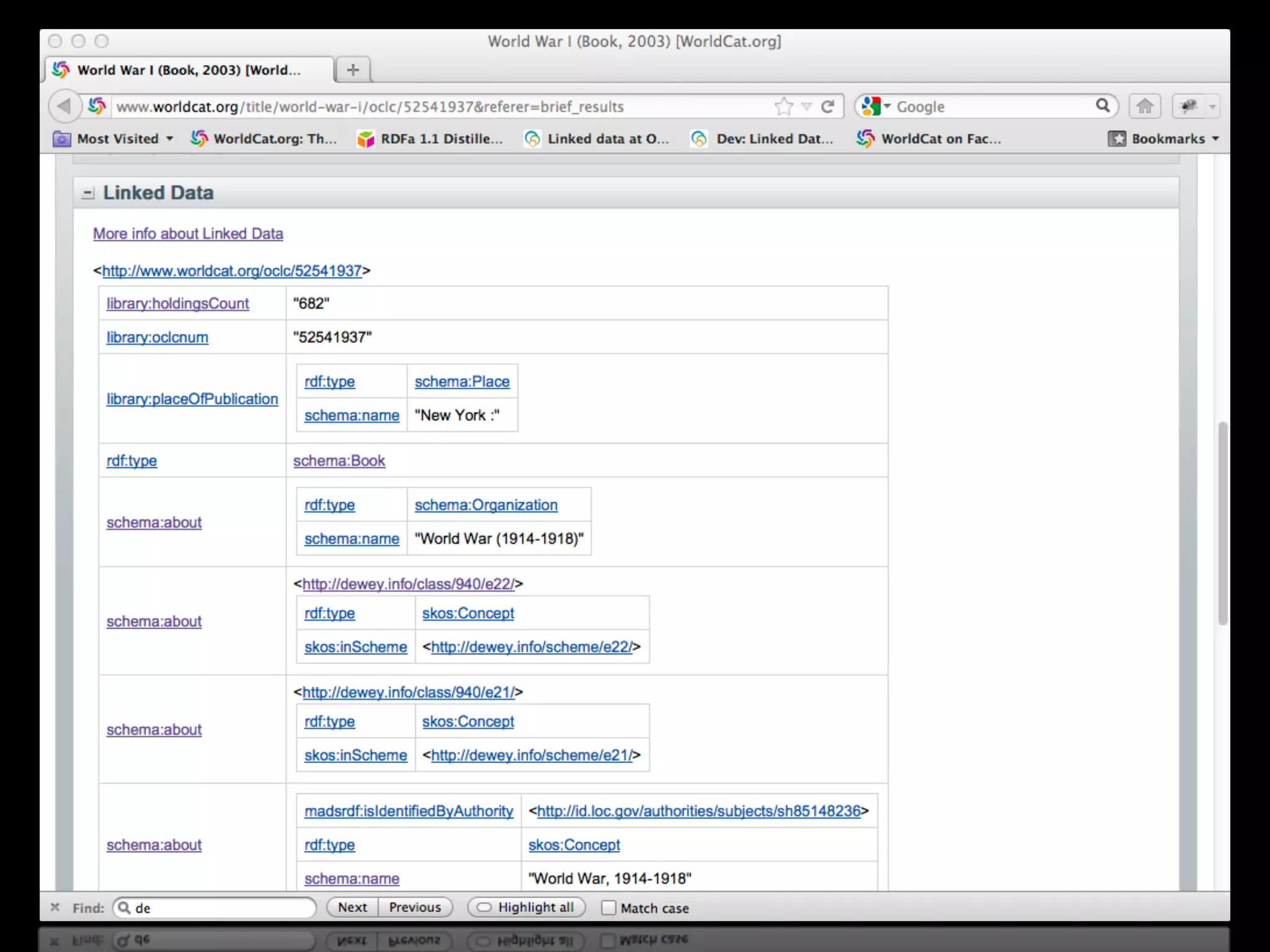
Task: Click the browser back arrow button
Action: tap(64, 107)
